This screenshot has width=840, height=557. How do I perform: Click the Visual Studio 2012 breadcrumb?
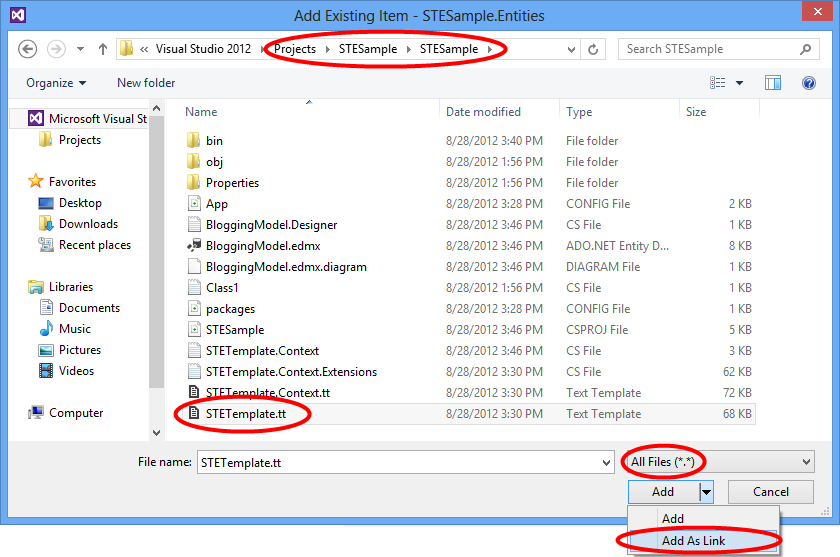203,49
